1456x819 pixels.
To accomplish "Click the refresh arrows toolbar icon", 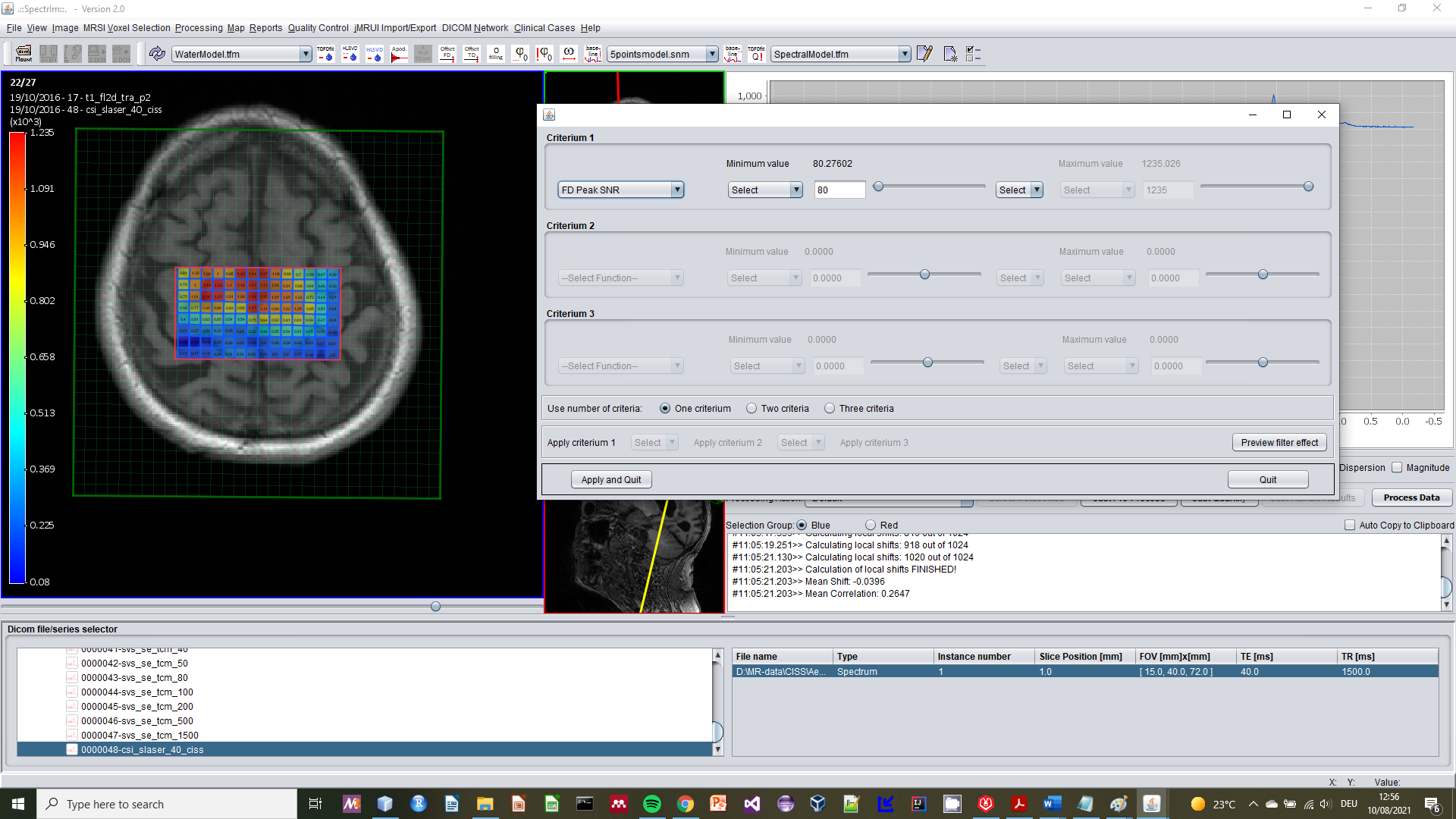I will point(157,54).
